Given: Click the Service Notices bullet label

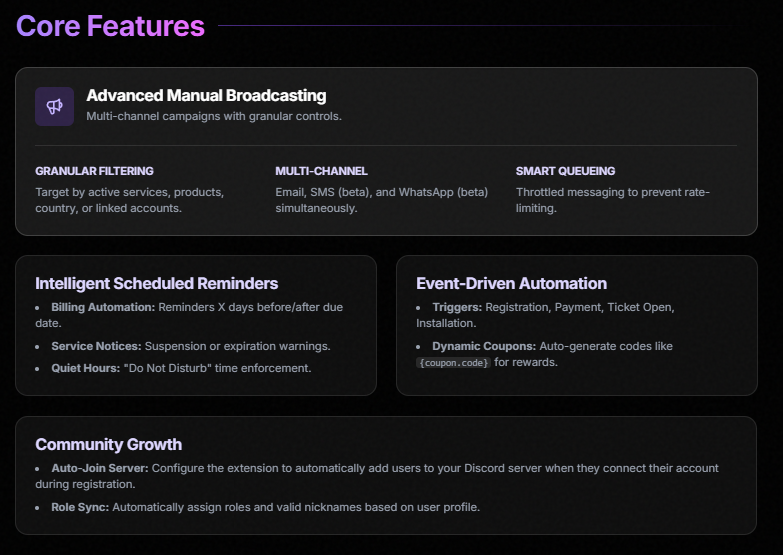Looking at the screenshot, I should [x=96, y=346].
